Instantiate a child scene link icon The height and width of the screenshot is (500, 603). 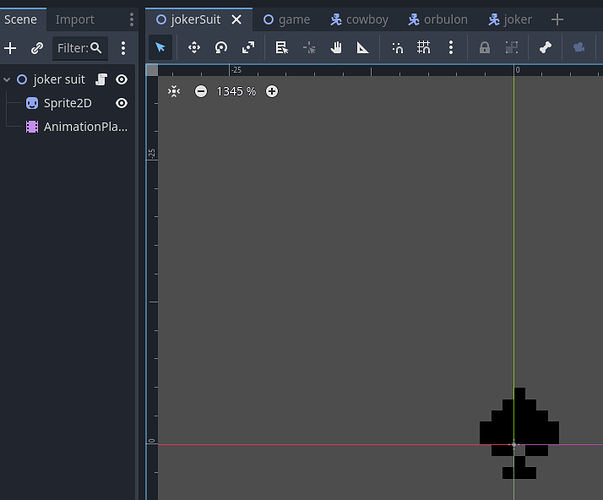coord(37,48)
